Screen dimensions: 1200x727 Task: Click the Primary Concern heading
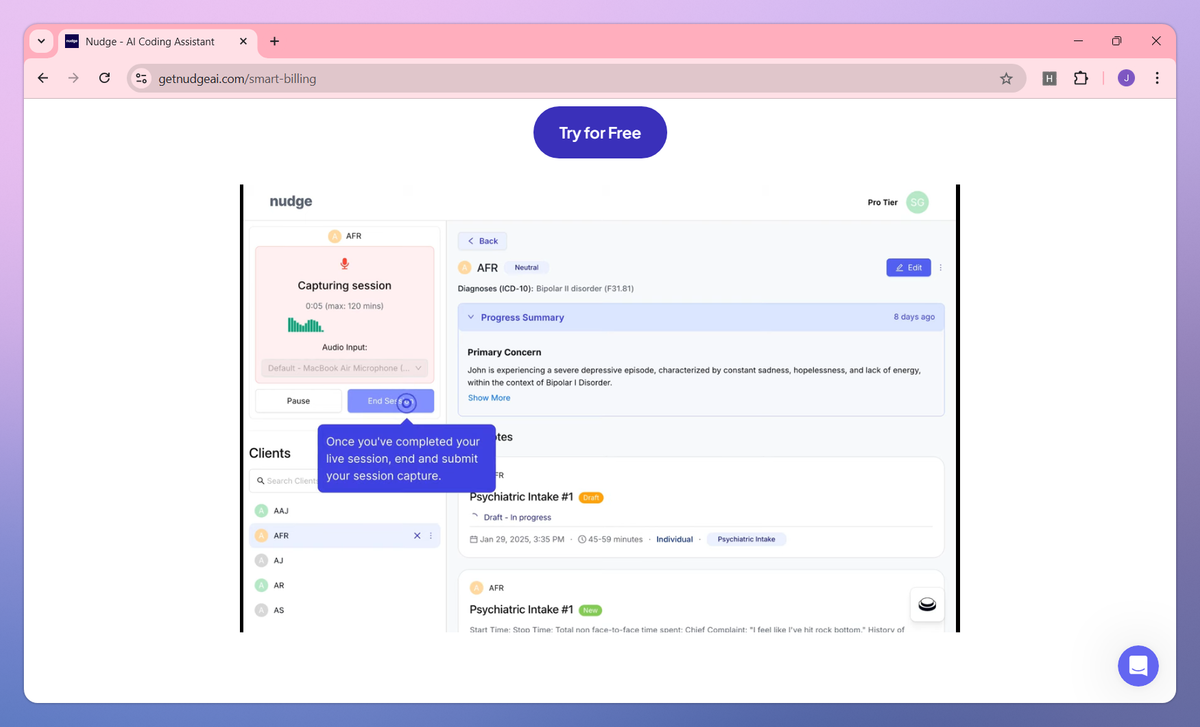click(x=505, y=352)
